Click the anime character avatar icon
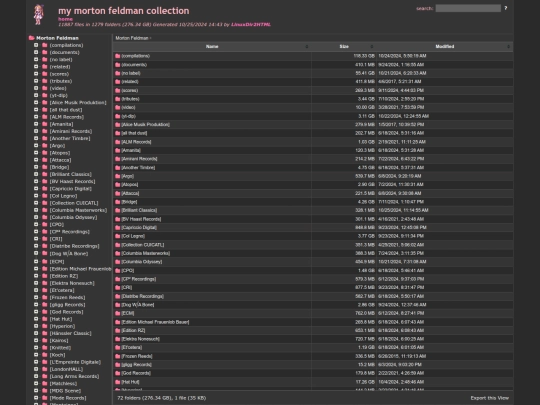The width and height of the screenshot is (540, 405). 39,14
